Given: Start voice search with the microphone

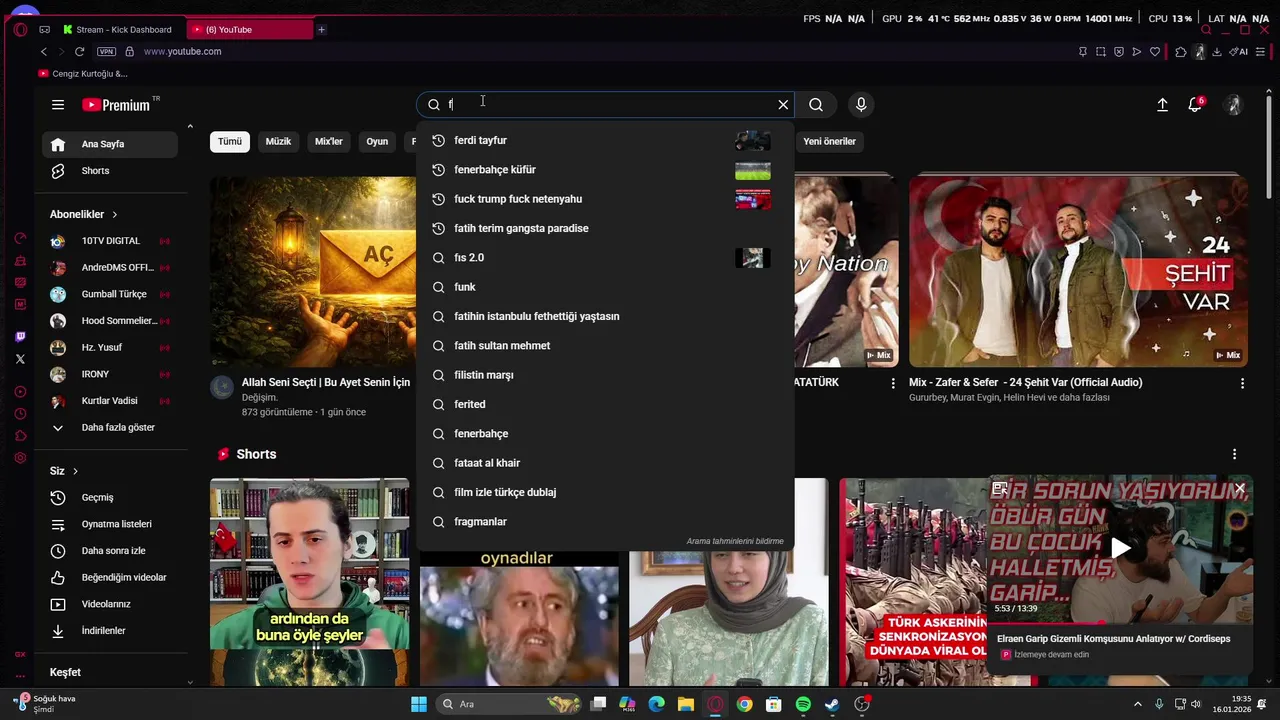Looking at the screenshot, I should click(x=861, y=104).
